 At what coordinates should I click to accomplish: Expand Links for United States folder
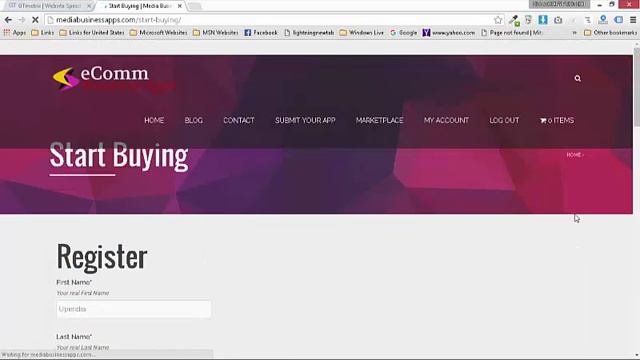[92, 33]
